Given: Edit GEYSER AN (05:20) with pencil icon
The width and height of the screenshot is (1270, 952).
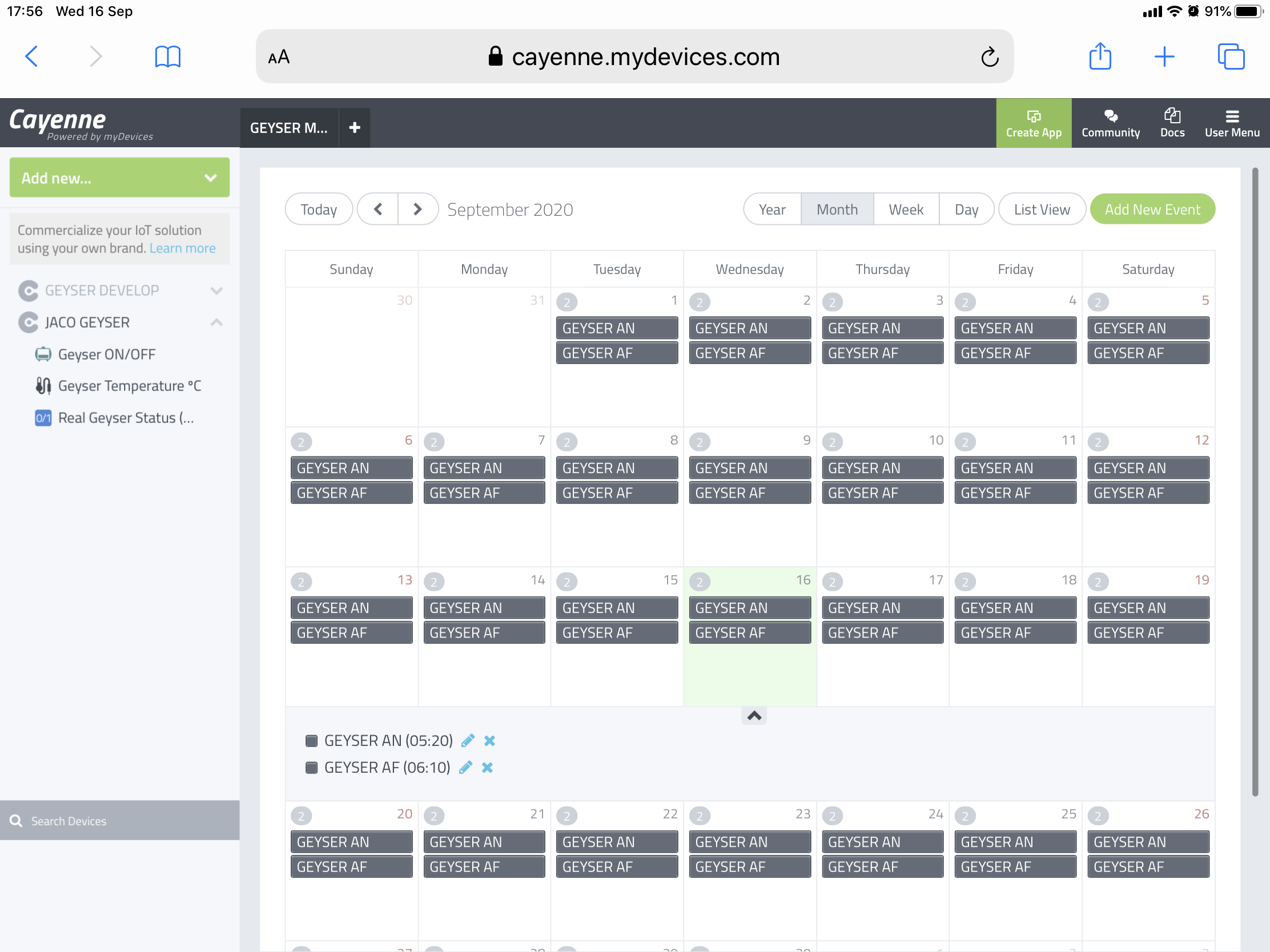Looking at the screenshot, I should click(x=468, y=740).
